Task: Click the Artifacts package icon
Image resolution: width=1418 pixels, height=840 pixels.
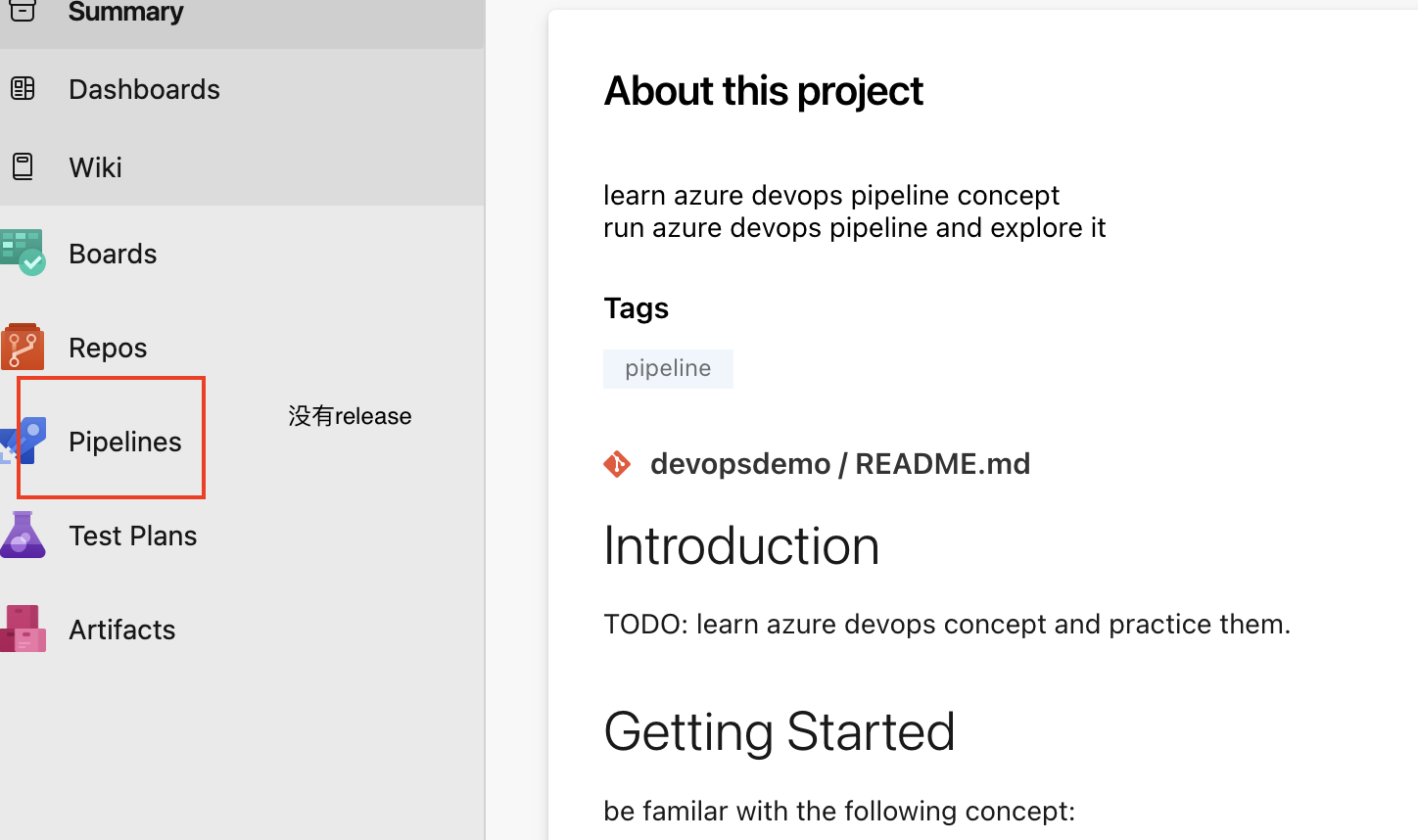Action: pyautogui.click(x=23, y=629)
